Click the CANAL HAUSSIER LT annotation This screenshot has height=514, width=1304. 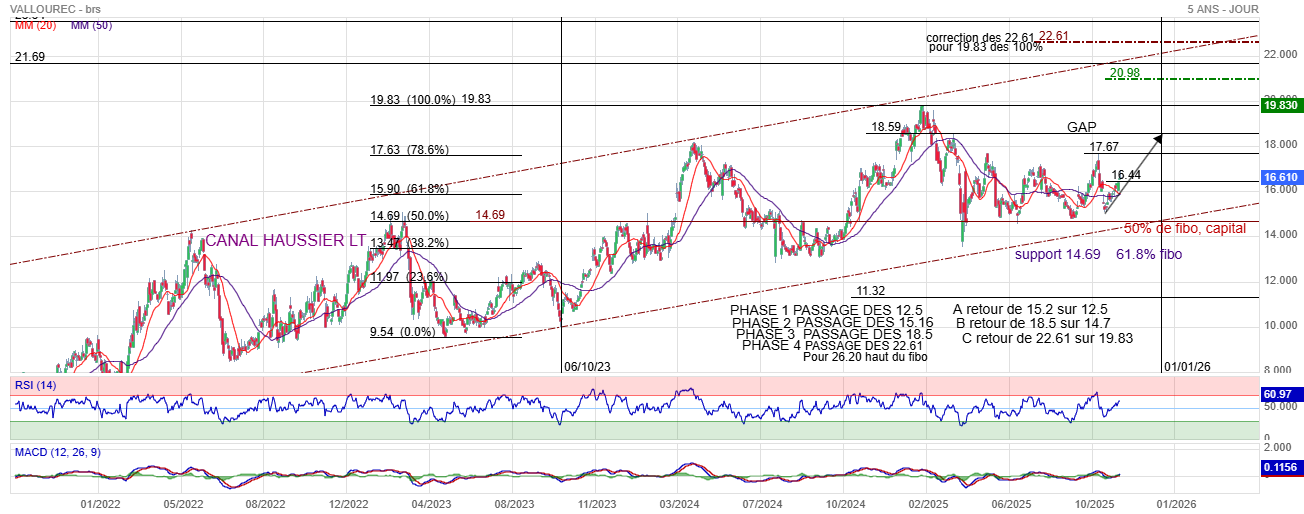[285, 240]
